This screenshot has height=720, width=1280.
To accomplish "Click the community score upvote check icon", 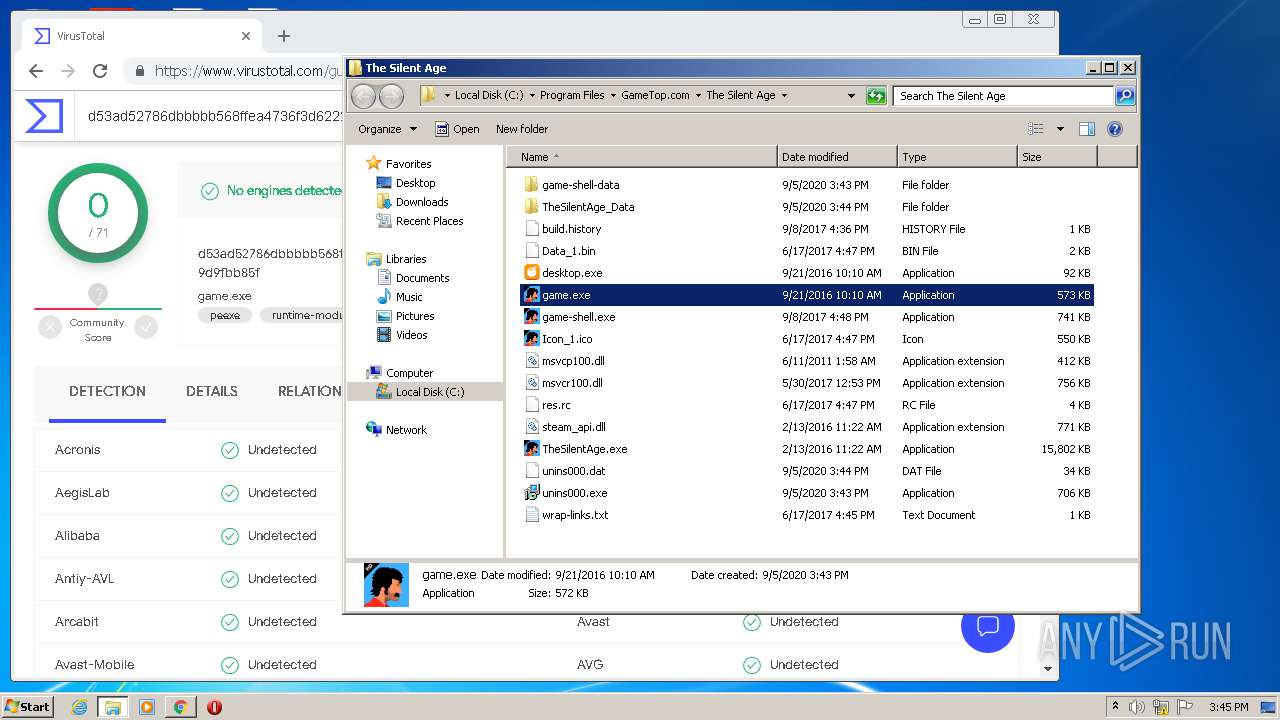I will (x=147, y=326).
